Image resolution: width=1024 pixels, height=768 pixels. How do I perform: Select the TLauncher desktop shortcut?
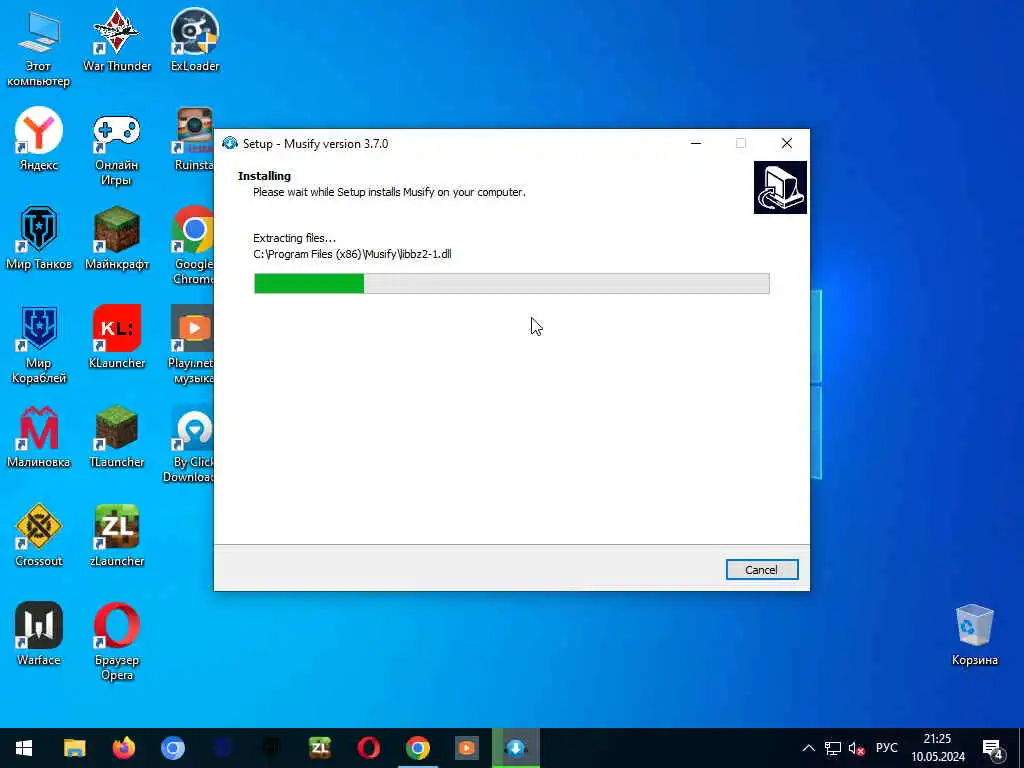(x=117, y=436)
